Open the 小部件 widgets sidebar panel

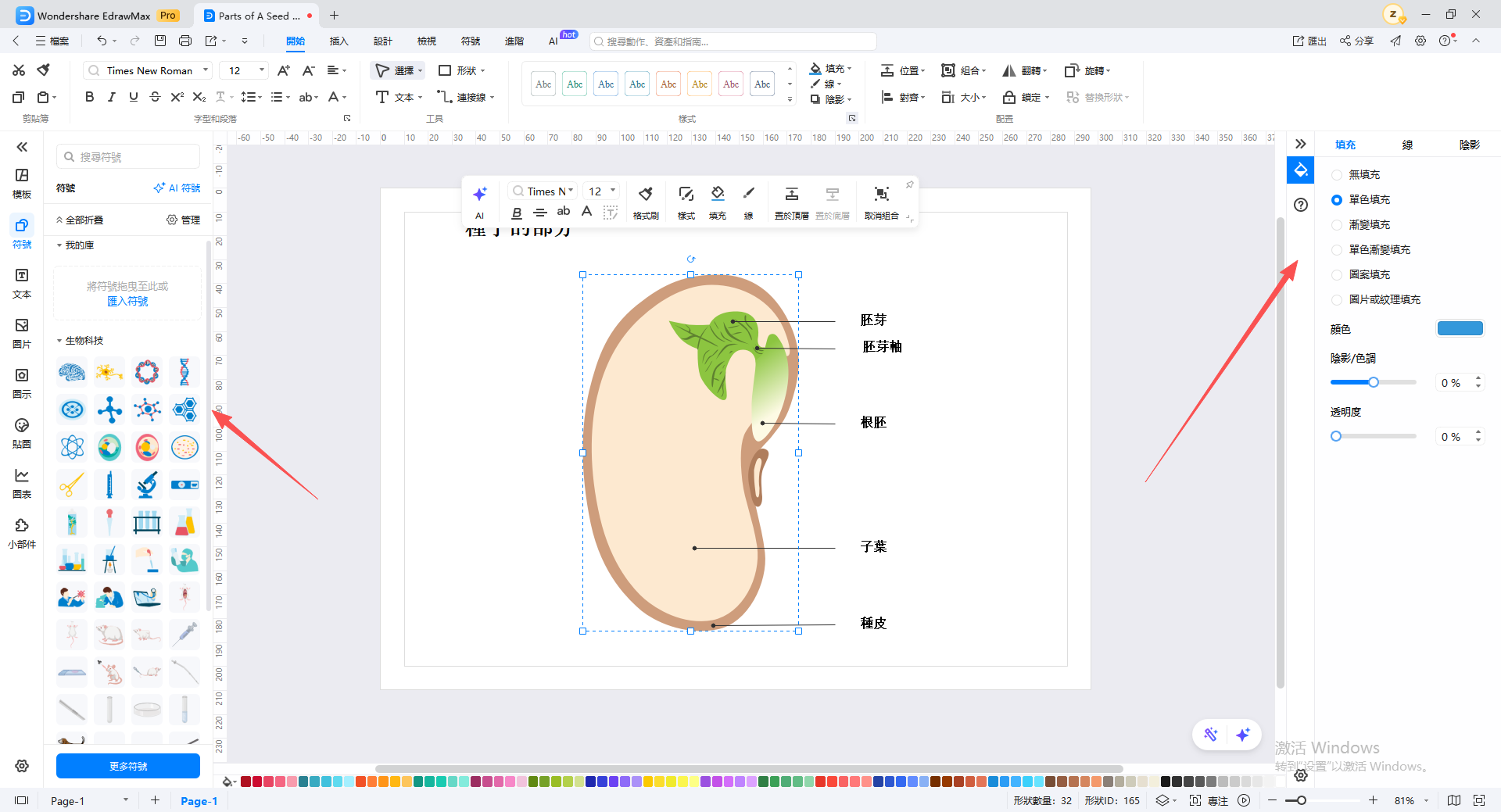(x=22, y=533)
